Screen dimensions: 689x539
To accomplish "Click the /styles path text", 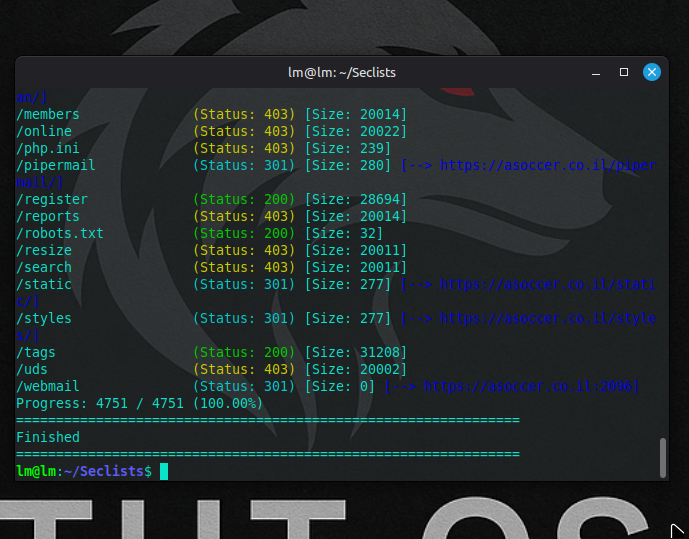I will pyautogui.click(x=44, y=318).
